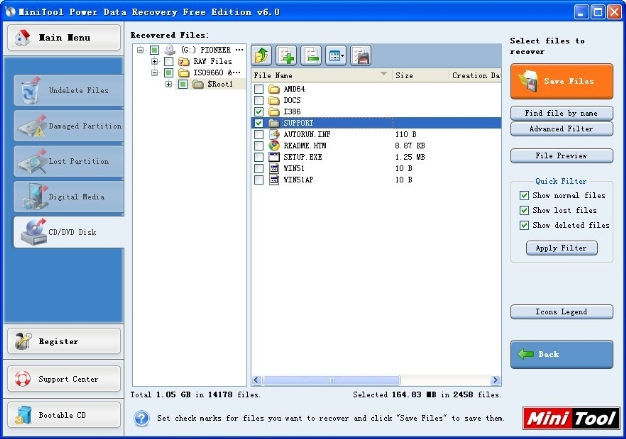This screenshot has width=626, height=439.
Task: Click the horizontal scrollbar right arrow
Action: [495, 380]
